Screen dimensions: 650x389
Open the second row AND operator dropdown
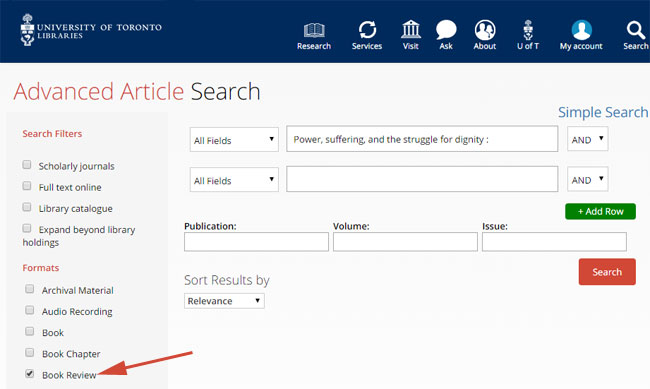587,179
